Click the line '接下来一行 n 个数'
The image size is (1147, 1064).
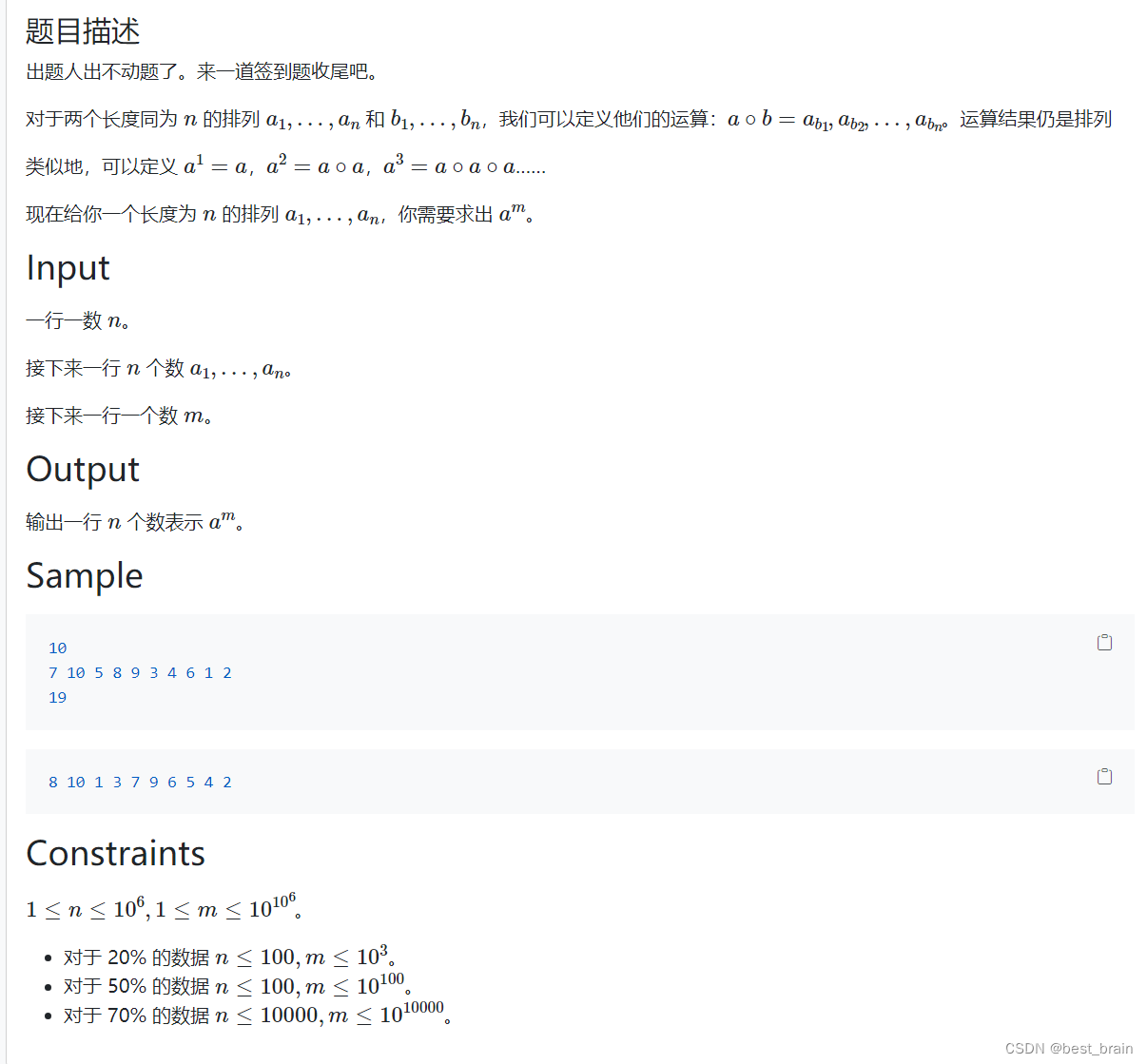coord(159,369)
